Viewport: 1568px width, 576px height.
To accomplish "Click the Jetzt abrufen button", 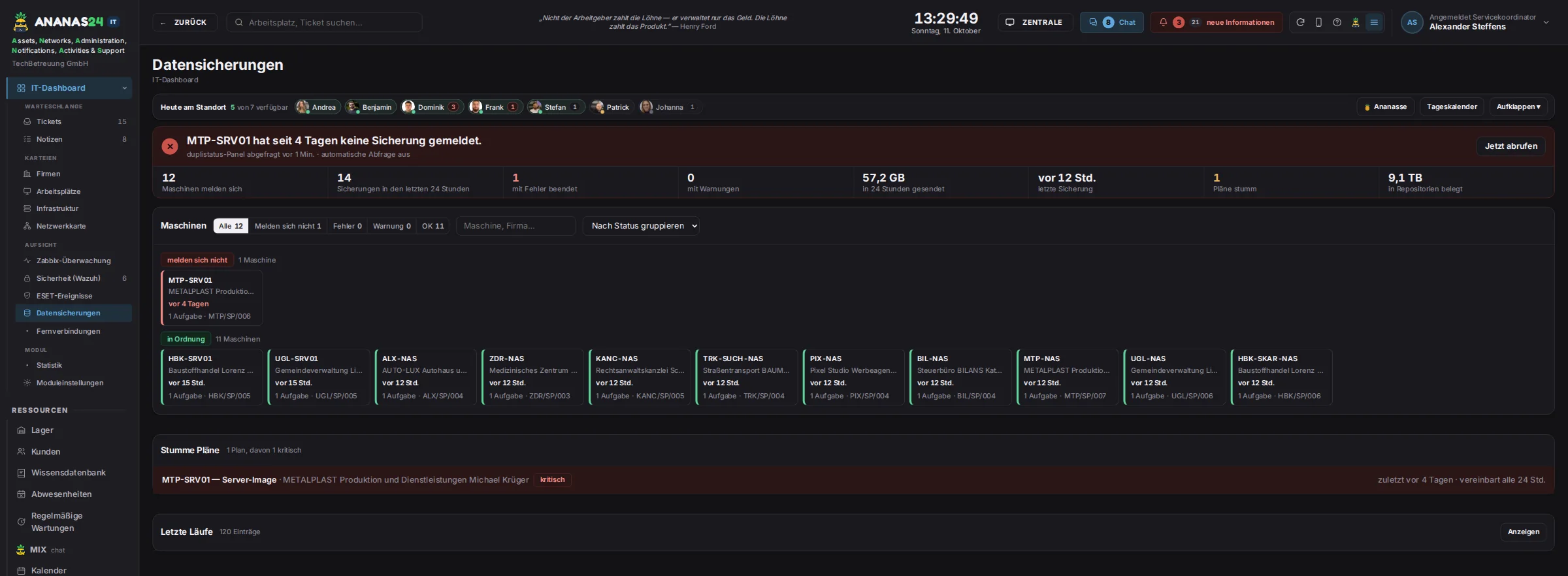I will click(x=1511, y=146).
